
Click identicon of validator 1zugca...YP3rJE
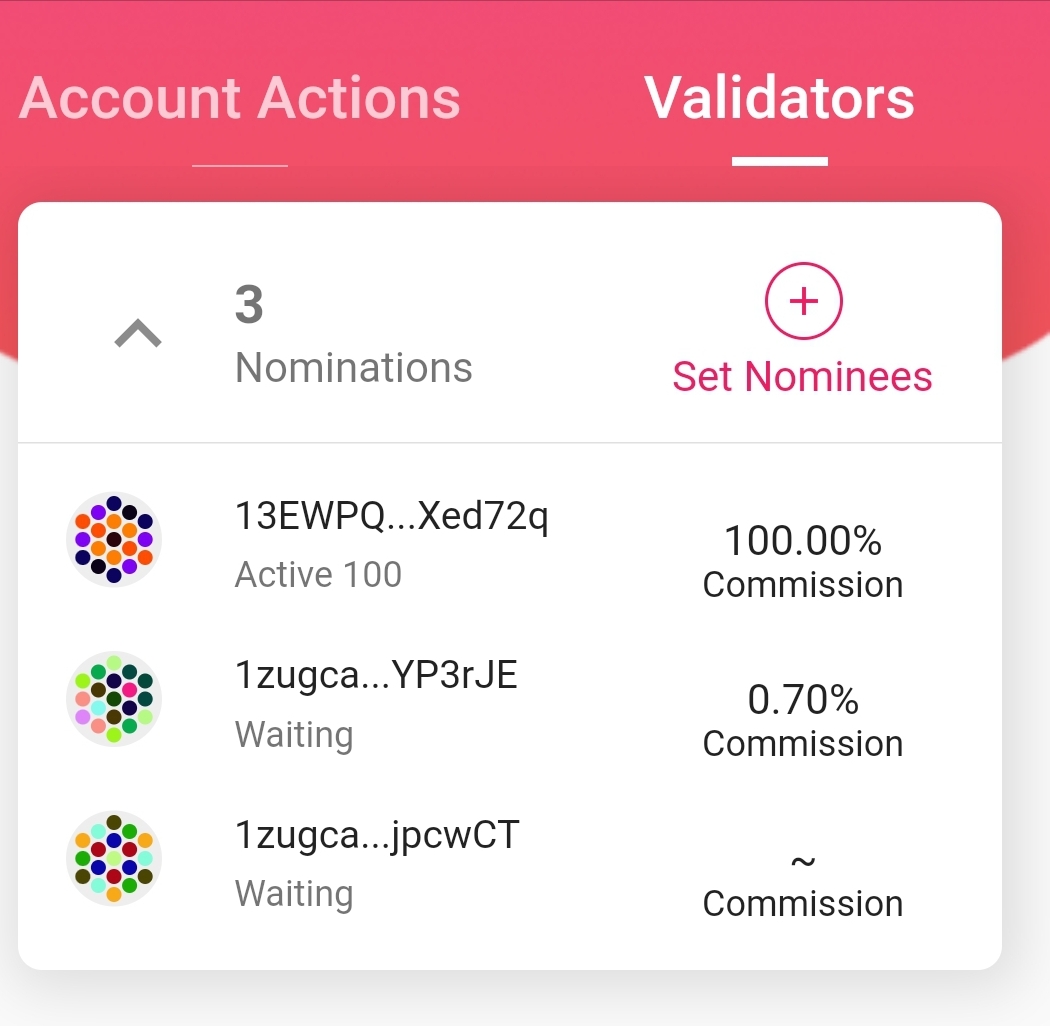(114, 699)
